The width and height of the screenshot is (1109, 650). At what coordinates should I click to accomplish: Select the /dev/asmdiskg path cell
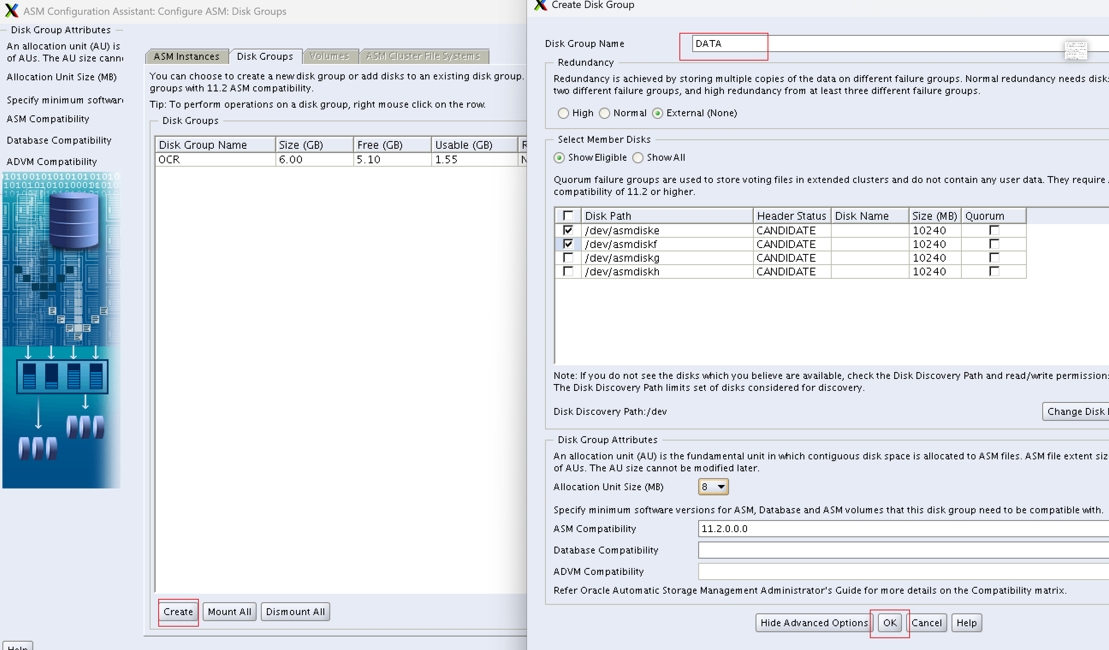tap(667, 257)
